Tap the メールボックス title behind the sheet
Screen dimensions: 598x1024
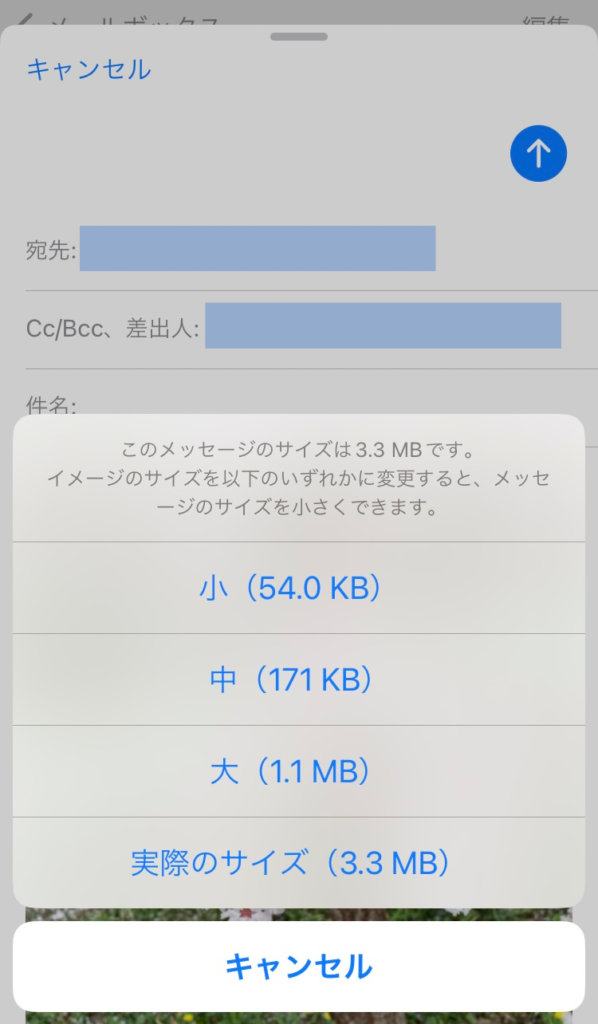[x=134, y=20]
